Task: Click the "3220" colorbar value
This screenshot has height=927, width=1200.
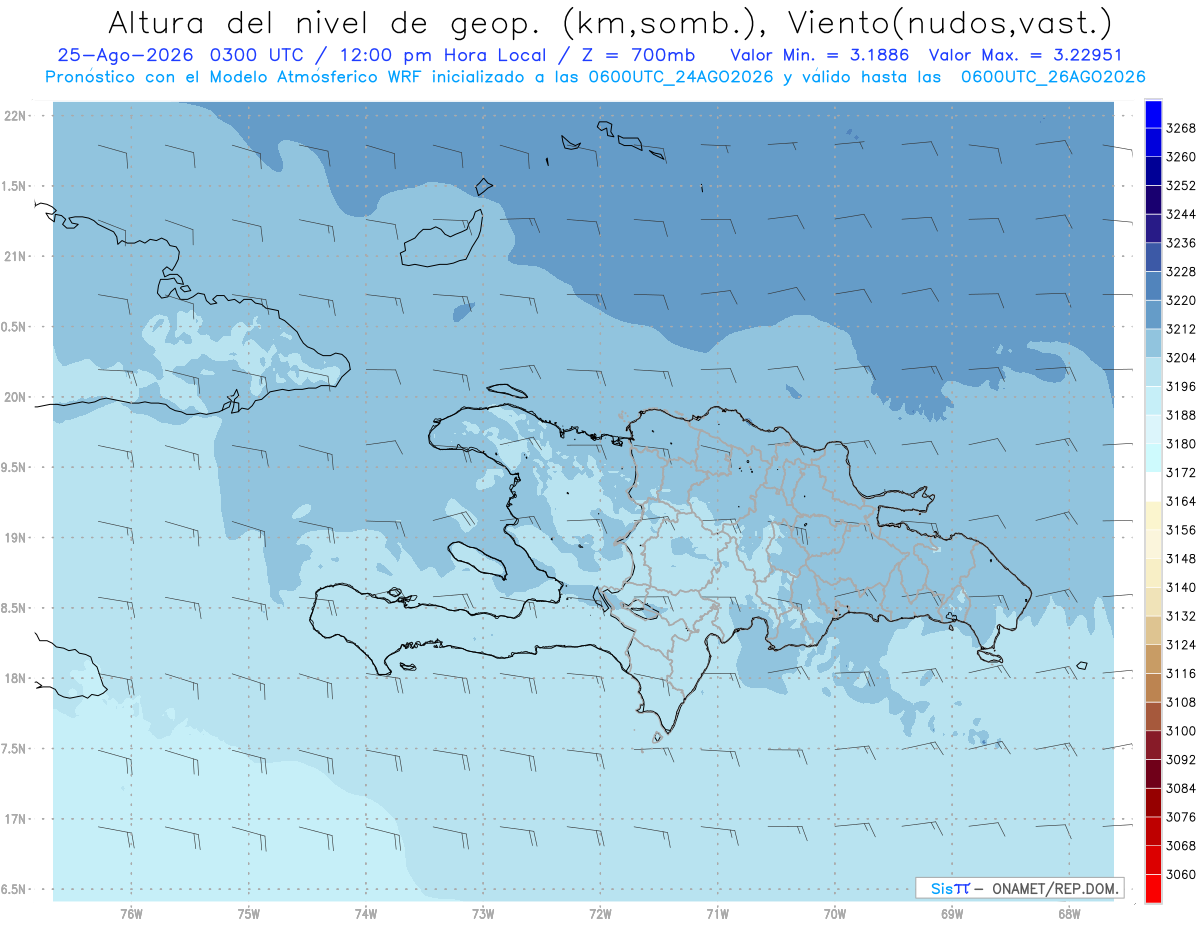Action: 1181,301
